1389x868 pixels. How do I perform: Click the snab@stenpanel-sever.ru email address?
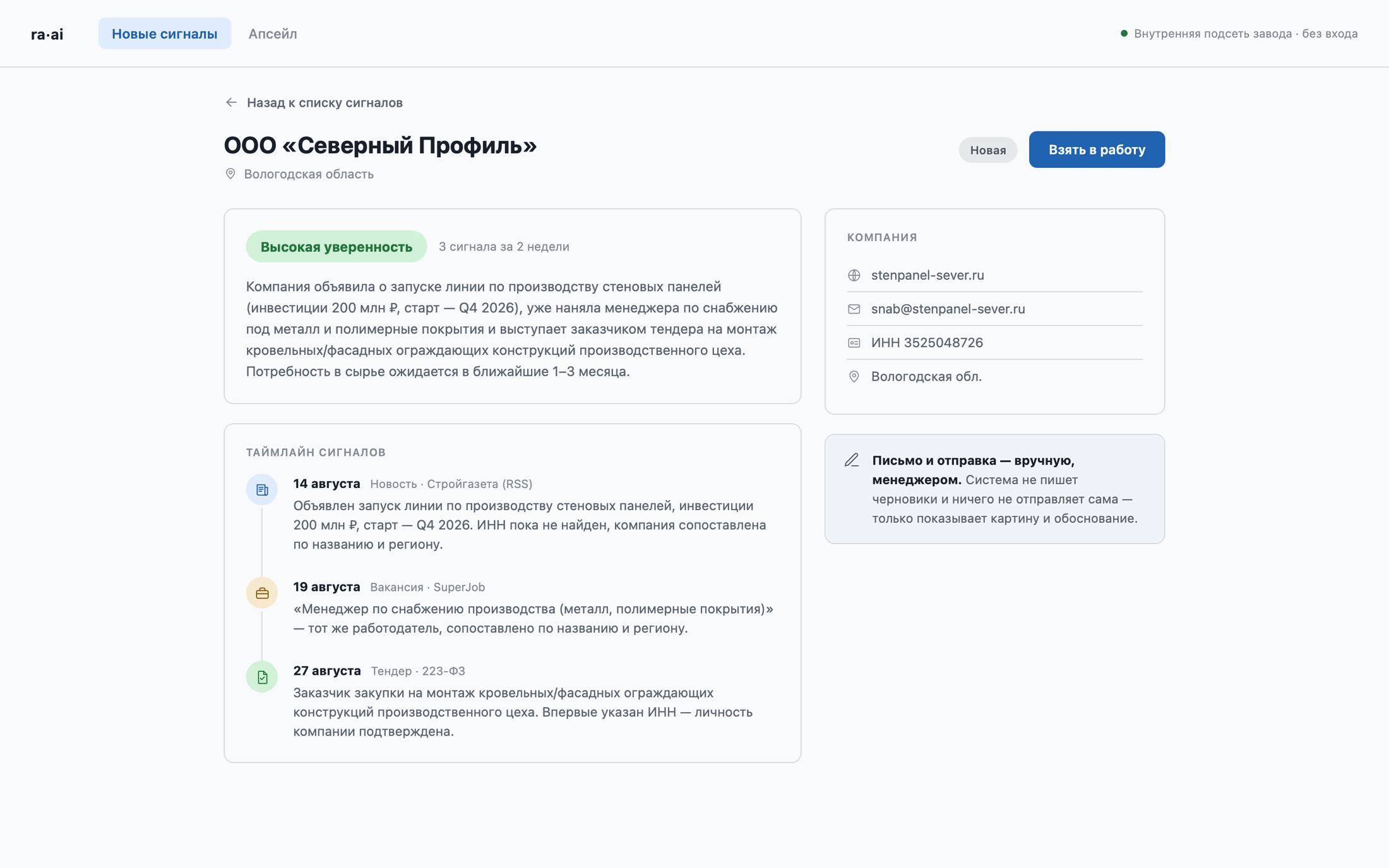(x=948, y=309)
